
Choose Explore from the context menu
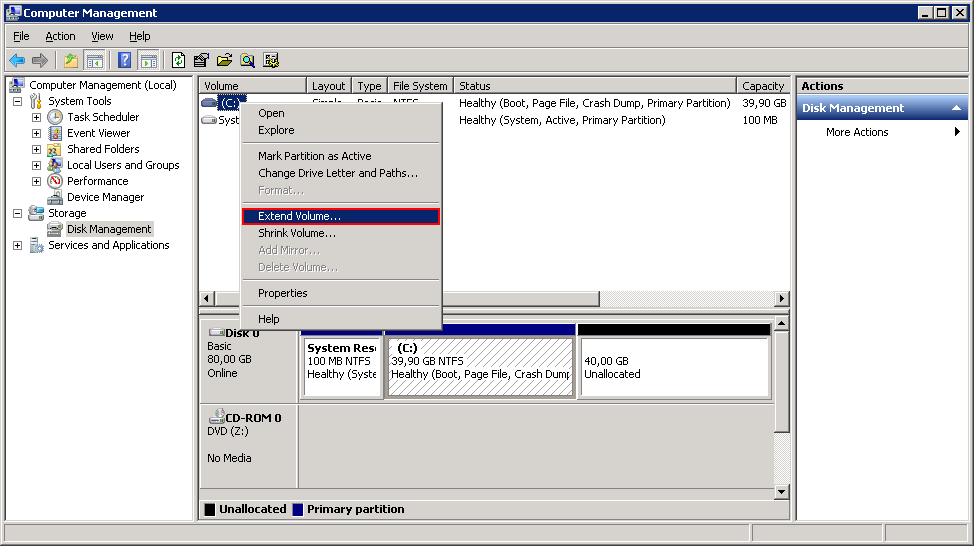click(x=341, y=130)
